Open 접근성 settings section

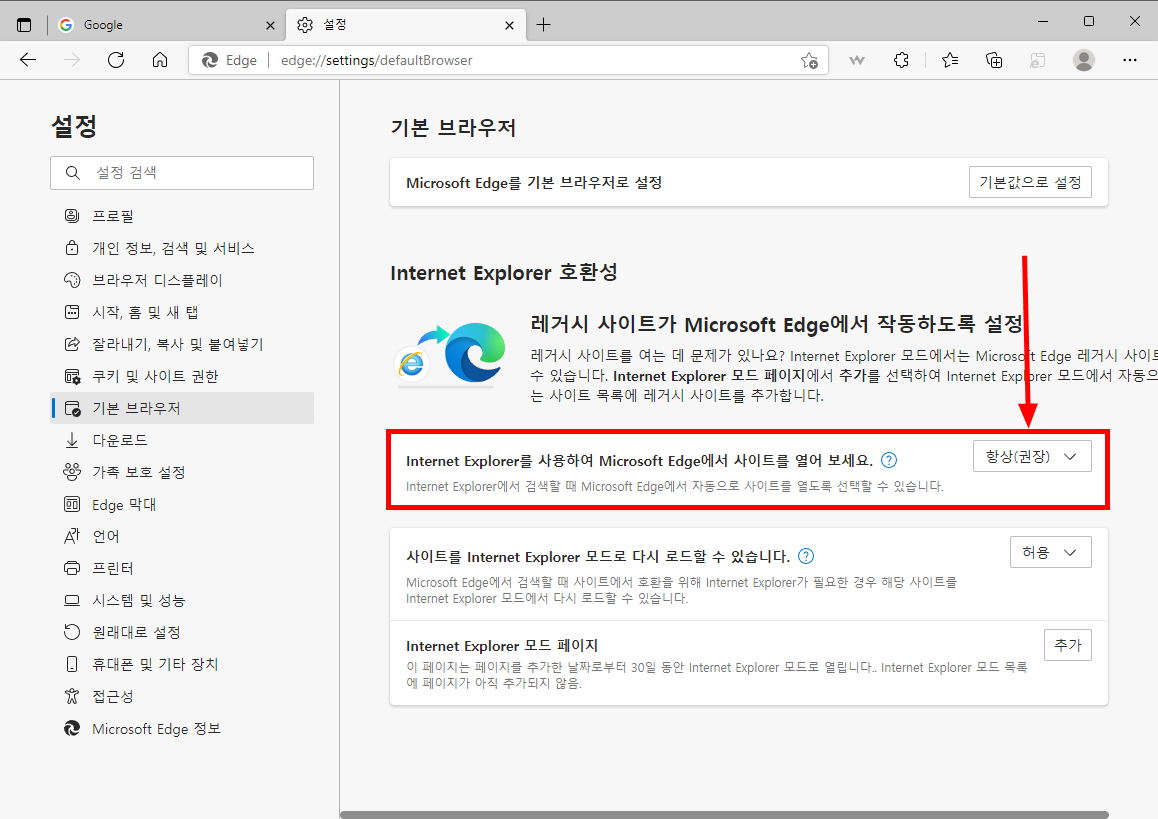[x=182, y=696]
